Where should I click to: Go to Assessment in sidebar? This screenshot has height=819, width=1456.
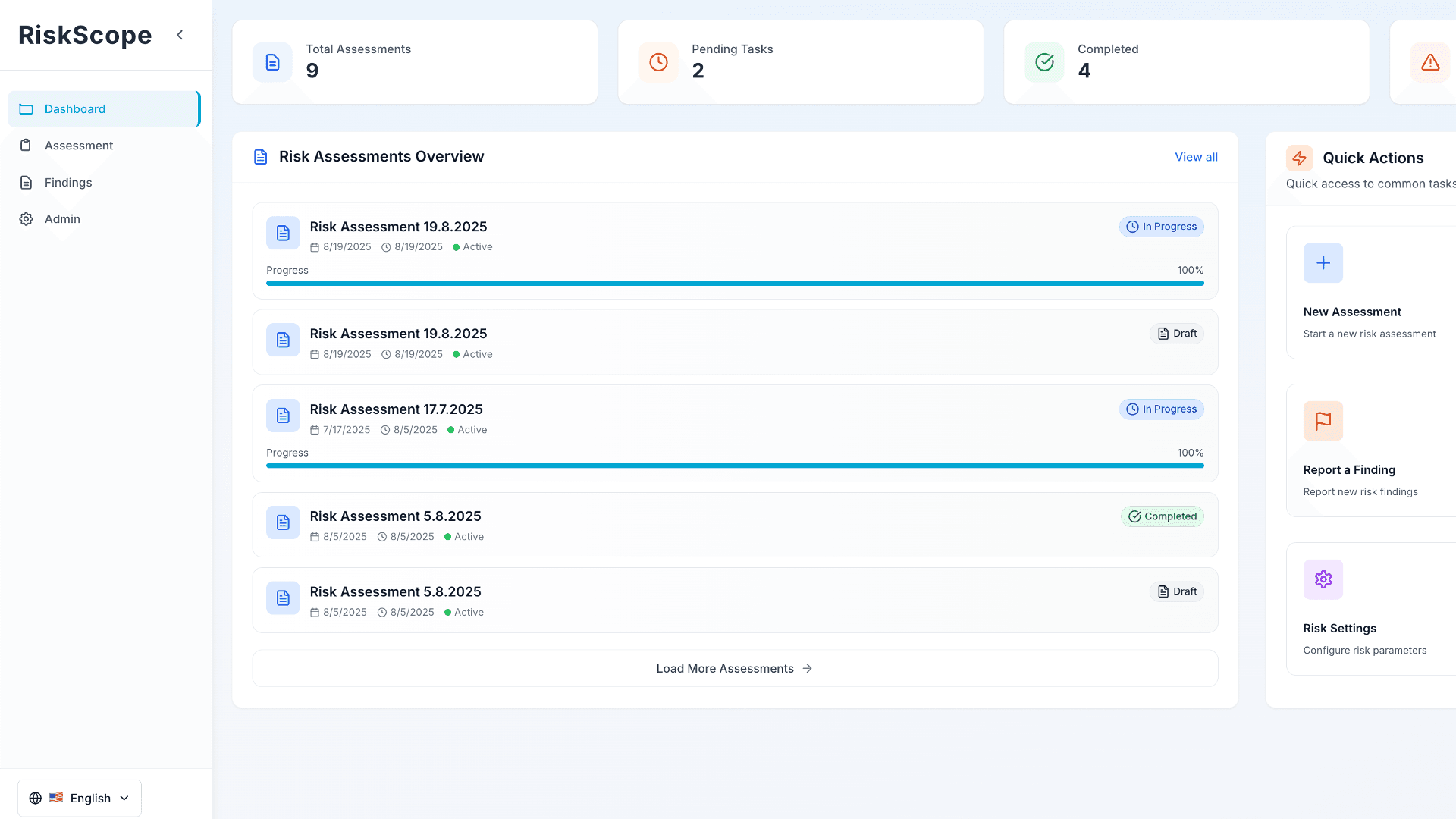coord(104,146)
